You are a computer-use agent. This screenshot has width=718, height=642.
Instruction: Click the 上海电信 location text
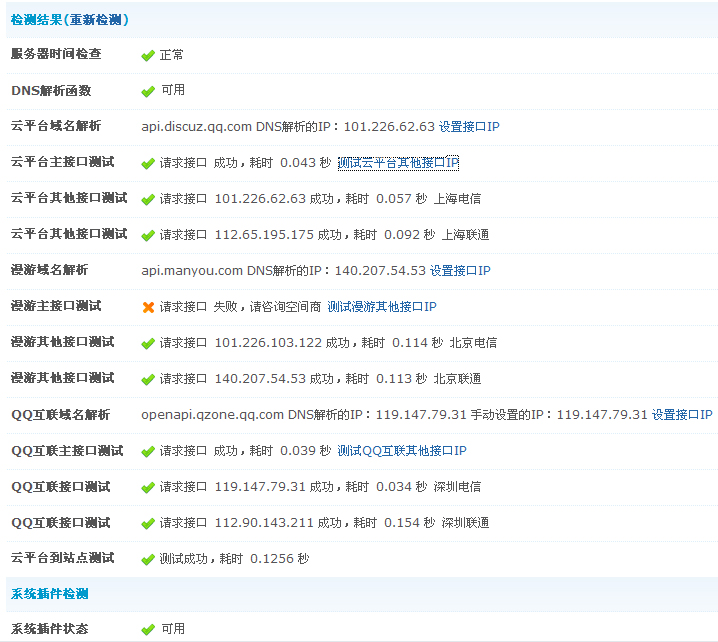tap(457, 199)
